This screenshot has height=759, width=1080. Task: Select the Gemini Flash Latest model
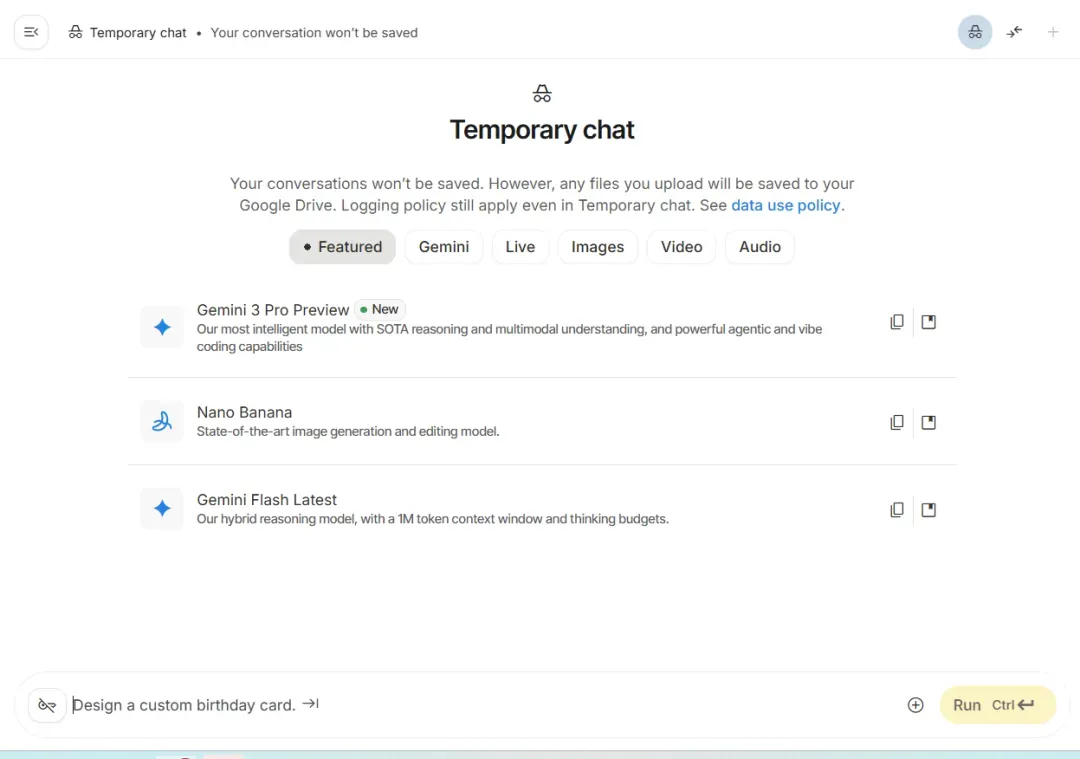click(x=542, y=508)
